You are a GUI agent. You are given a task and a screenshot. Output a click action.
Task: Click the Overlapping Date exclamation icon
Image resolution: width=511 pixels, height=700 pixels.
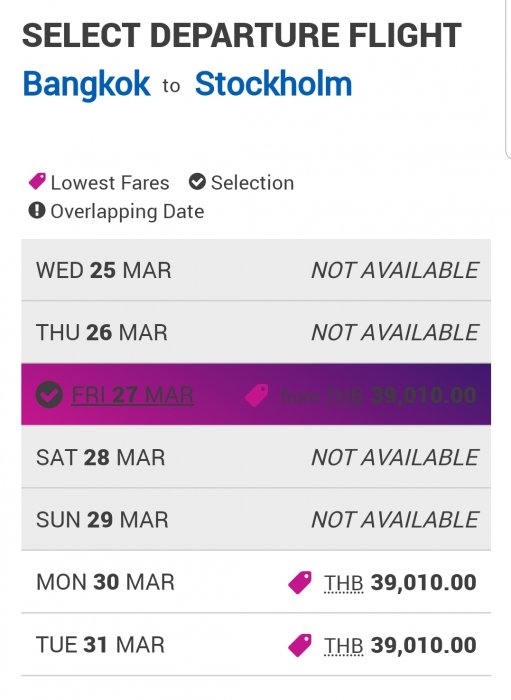(37, 210)
